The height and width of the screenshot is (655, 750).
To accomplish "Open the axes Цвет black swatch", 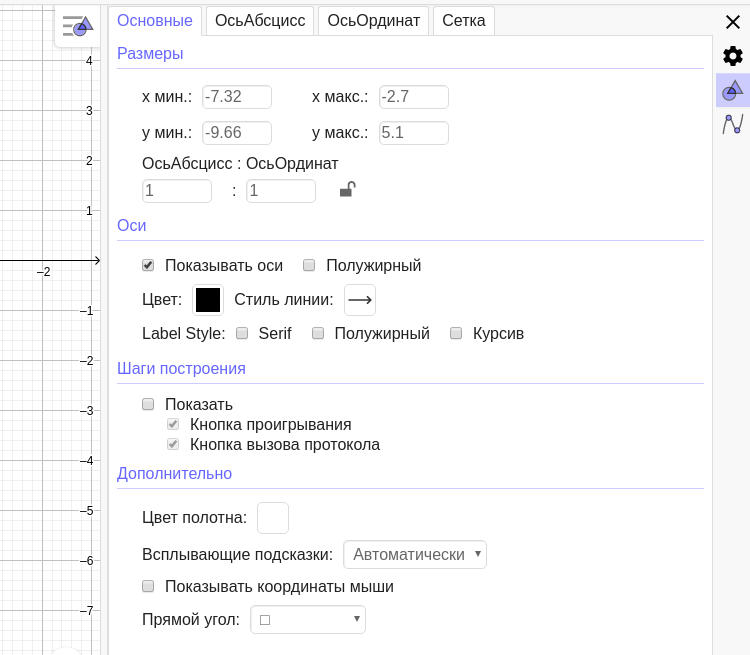I will point(208,300).
